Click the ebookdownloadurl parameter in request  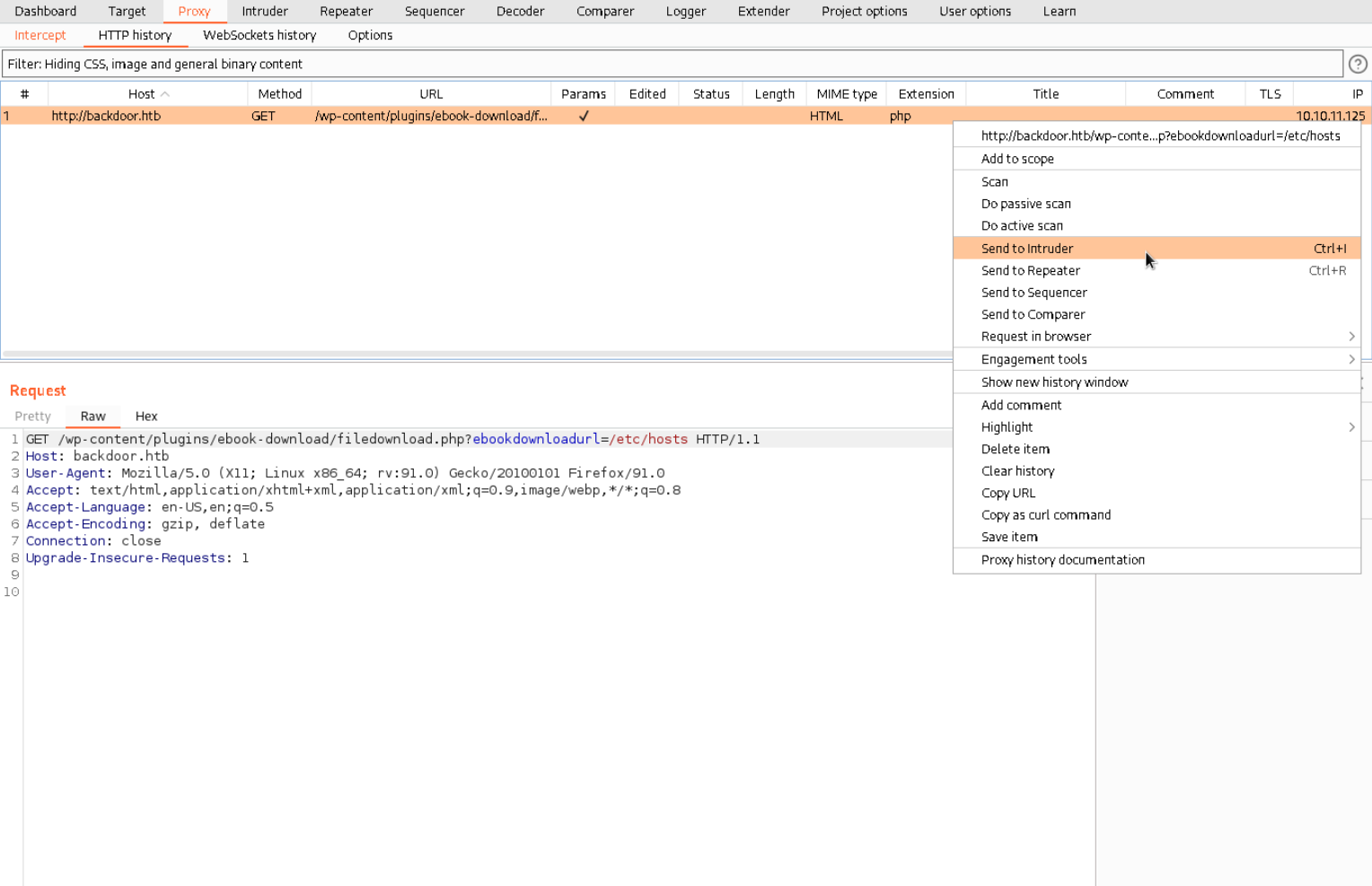pos(536,440)
